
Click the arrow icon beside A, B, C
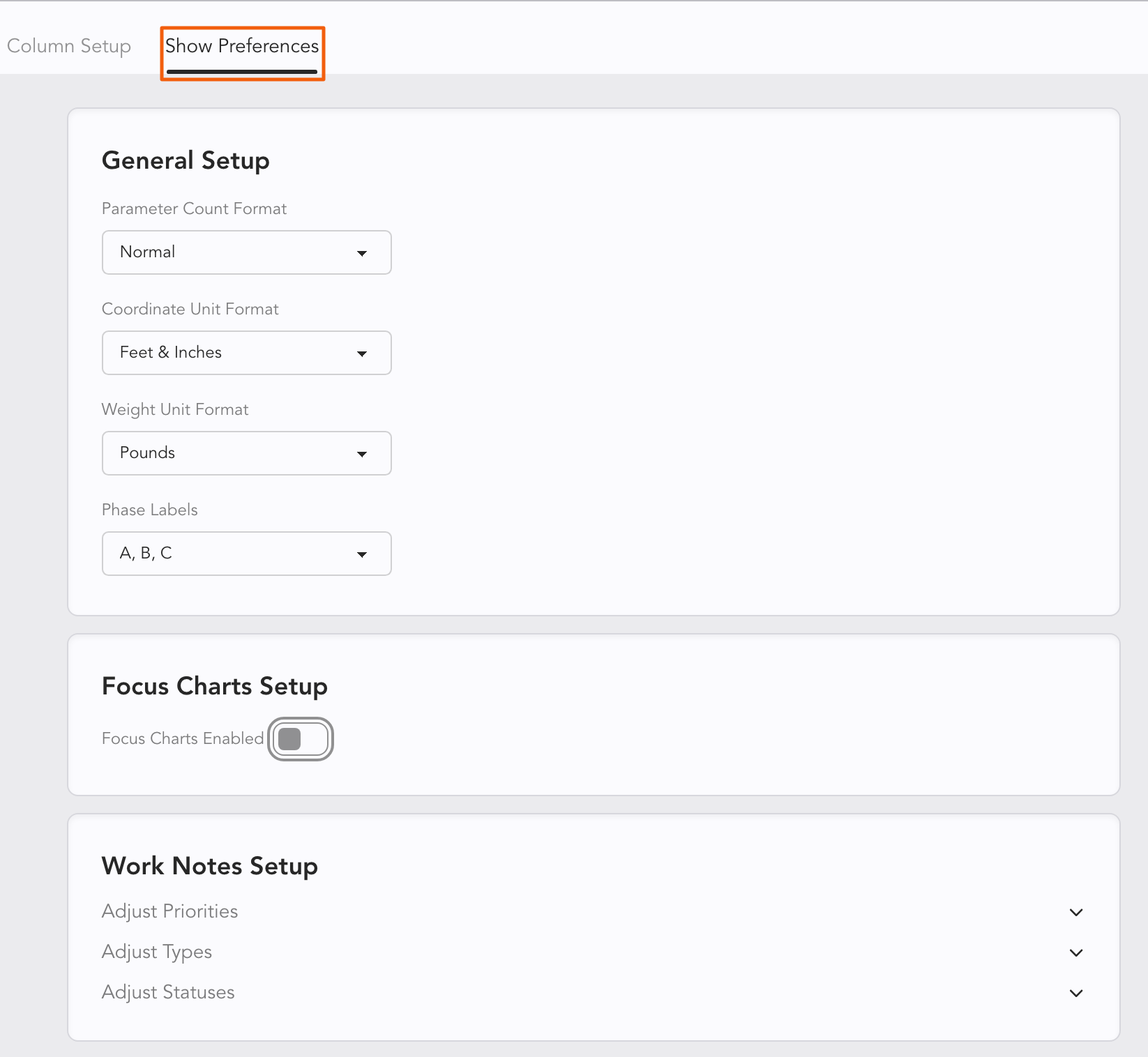tap(361, 554)
